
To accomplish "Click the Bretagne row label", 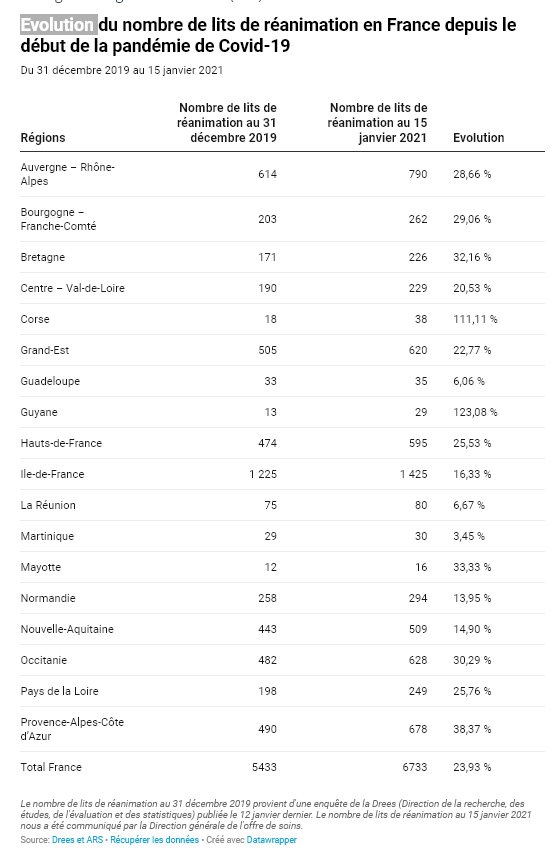I will [42, 257].
